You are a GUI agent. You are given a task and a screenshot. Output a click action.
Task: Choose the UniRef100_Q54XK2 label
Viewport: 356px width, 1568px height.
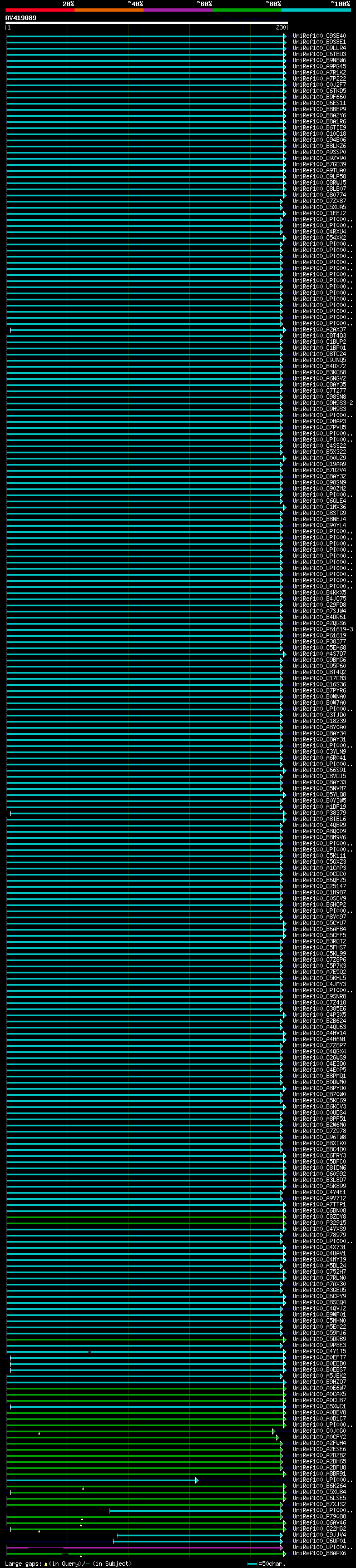(319, 238)
